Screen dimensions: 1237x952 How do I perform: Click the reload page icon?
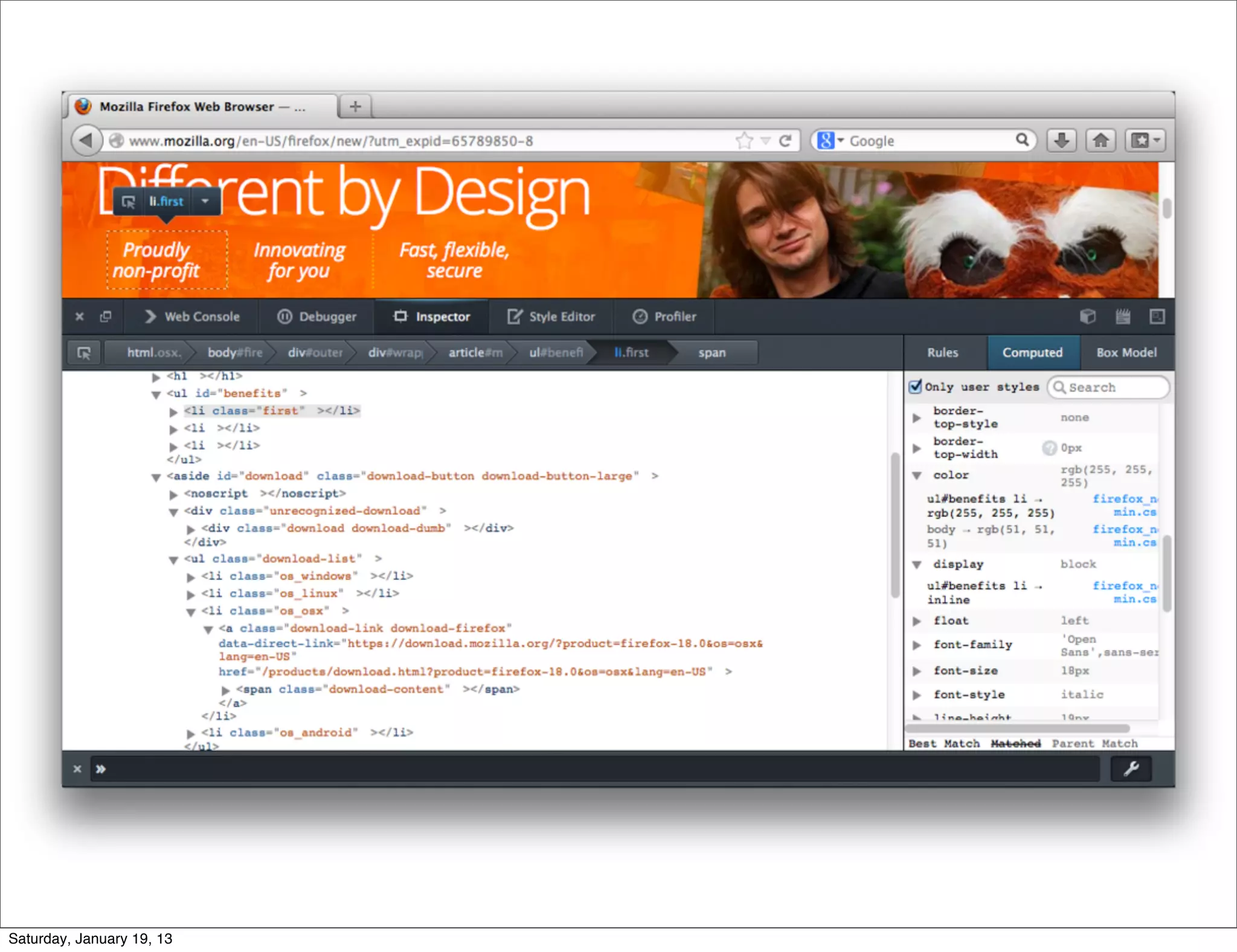click(x=785, y=141)
